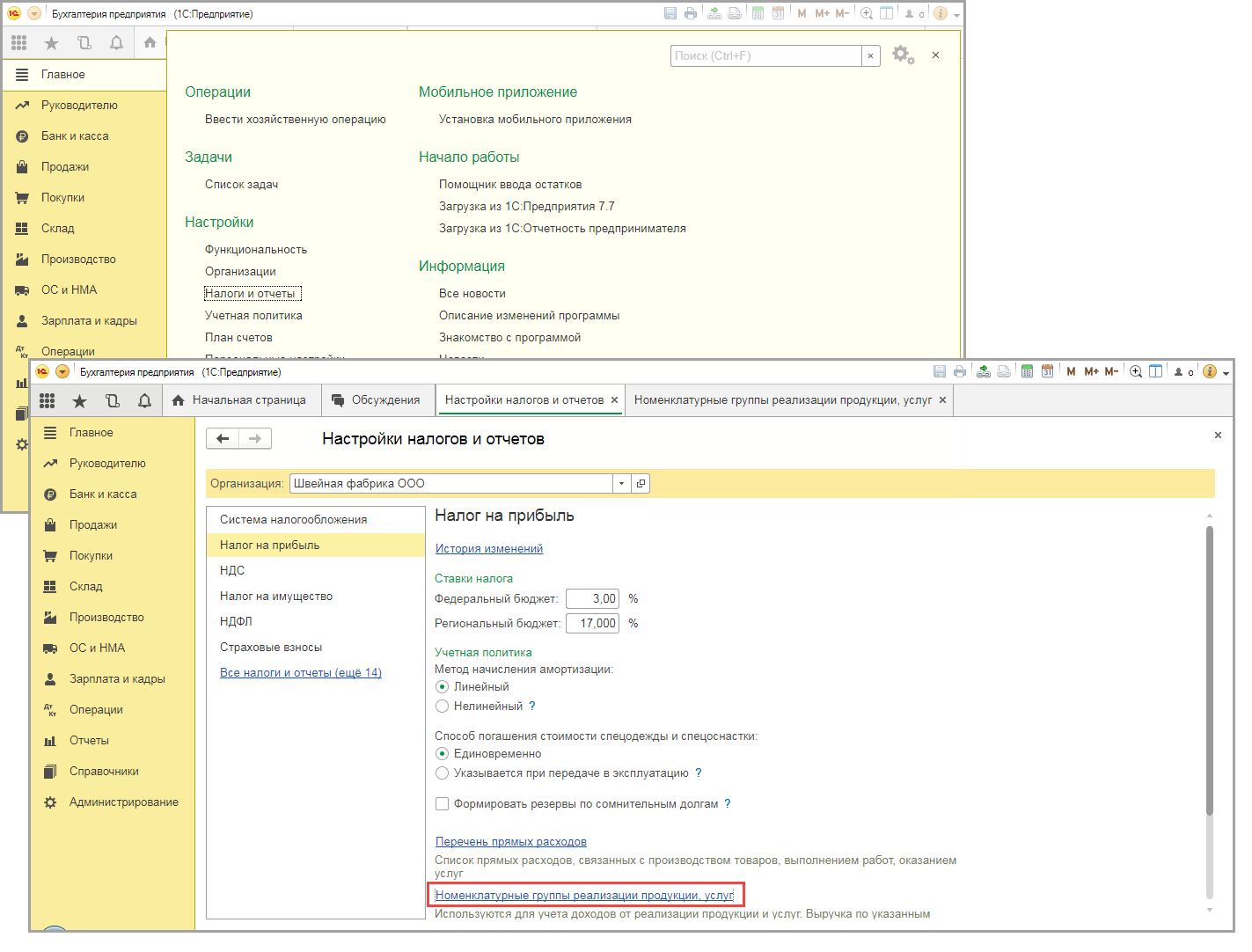The height and width of the screenshot is (952, 1252).
Task: Click the back arrow navigation button
Action: 223,438
